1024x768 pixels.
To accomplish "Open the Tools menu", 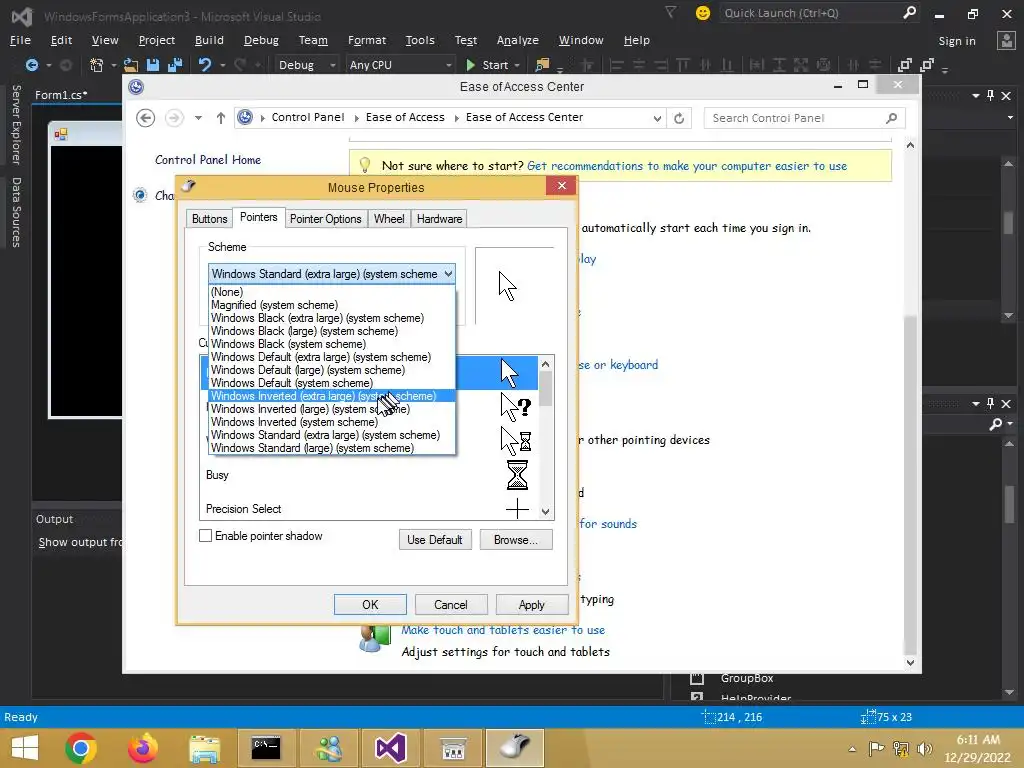I will (420, 40).
